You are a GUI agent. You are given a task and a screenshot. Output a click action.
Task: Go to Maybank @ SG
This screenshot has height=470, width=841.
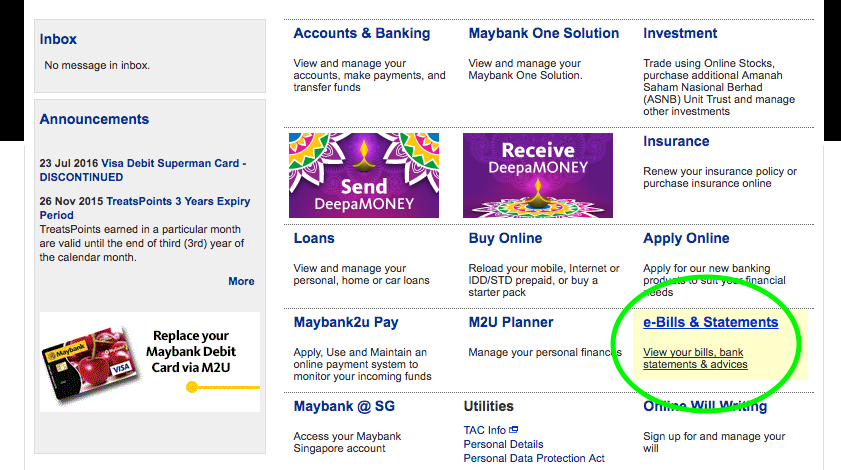344,406
